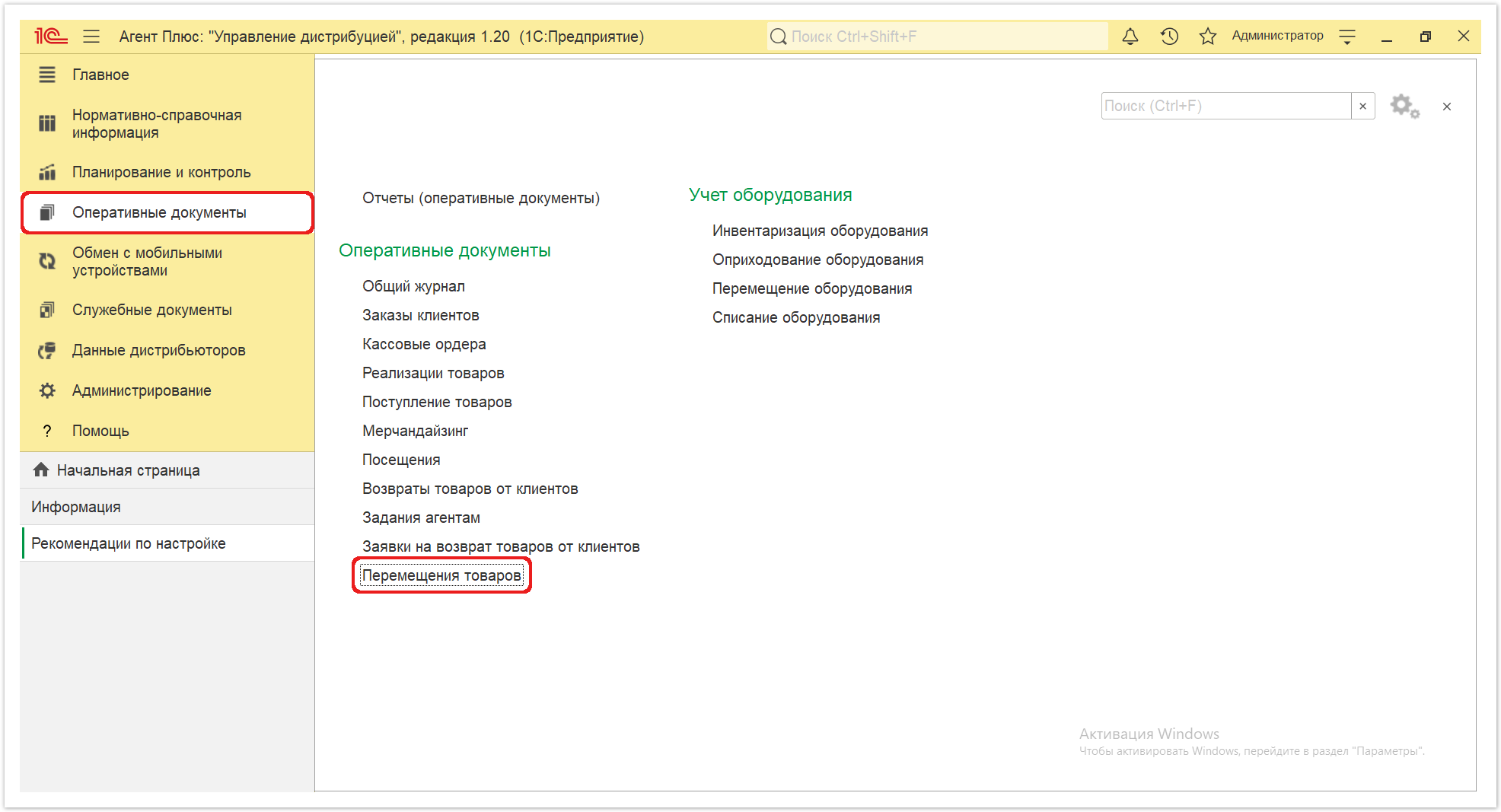Screen dimensions: 1501x812
Task: Click the Оперативные документы sidebar icon
Action: tap(47, 212)
